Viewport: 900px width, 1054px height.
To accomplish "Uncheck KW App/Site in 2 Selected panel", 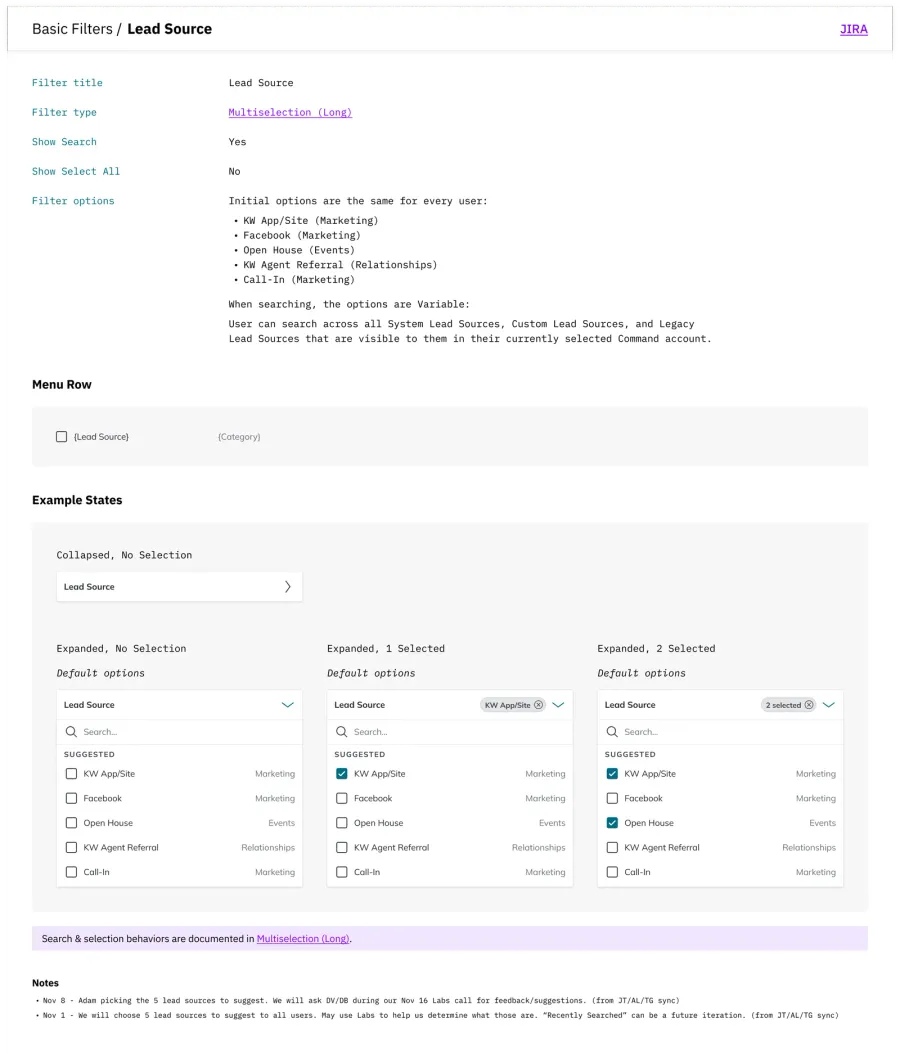I will click(x=612, y=774).
